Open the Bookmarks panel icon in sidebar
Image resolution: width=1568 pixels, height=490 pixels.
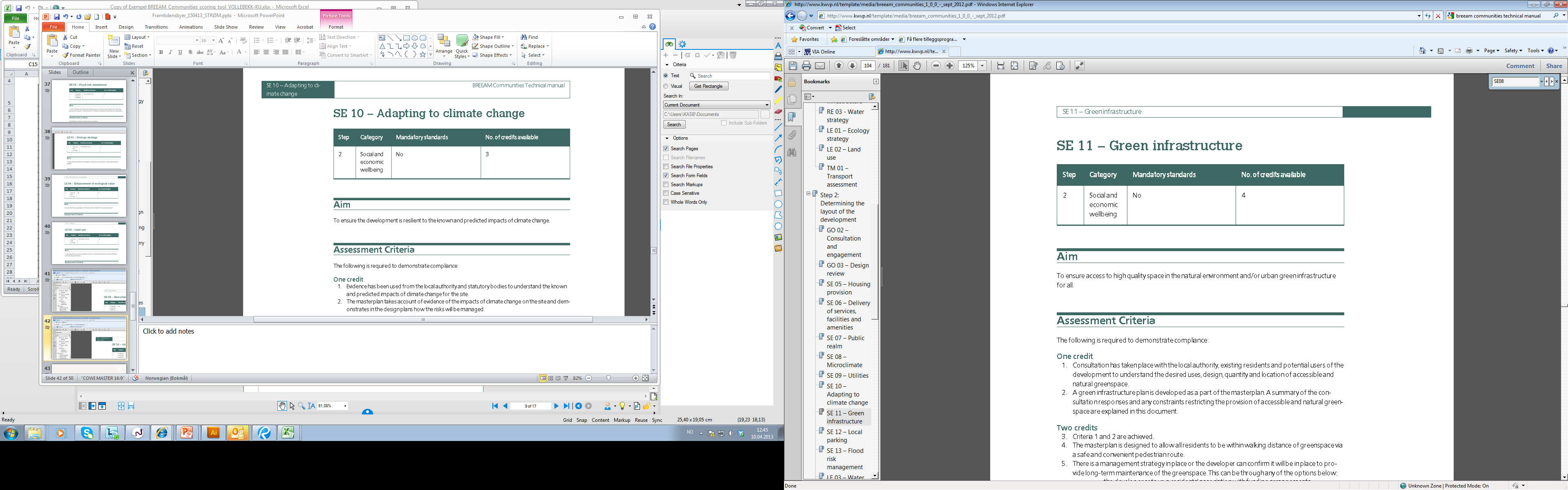[x=792, y=117]
